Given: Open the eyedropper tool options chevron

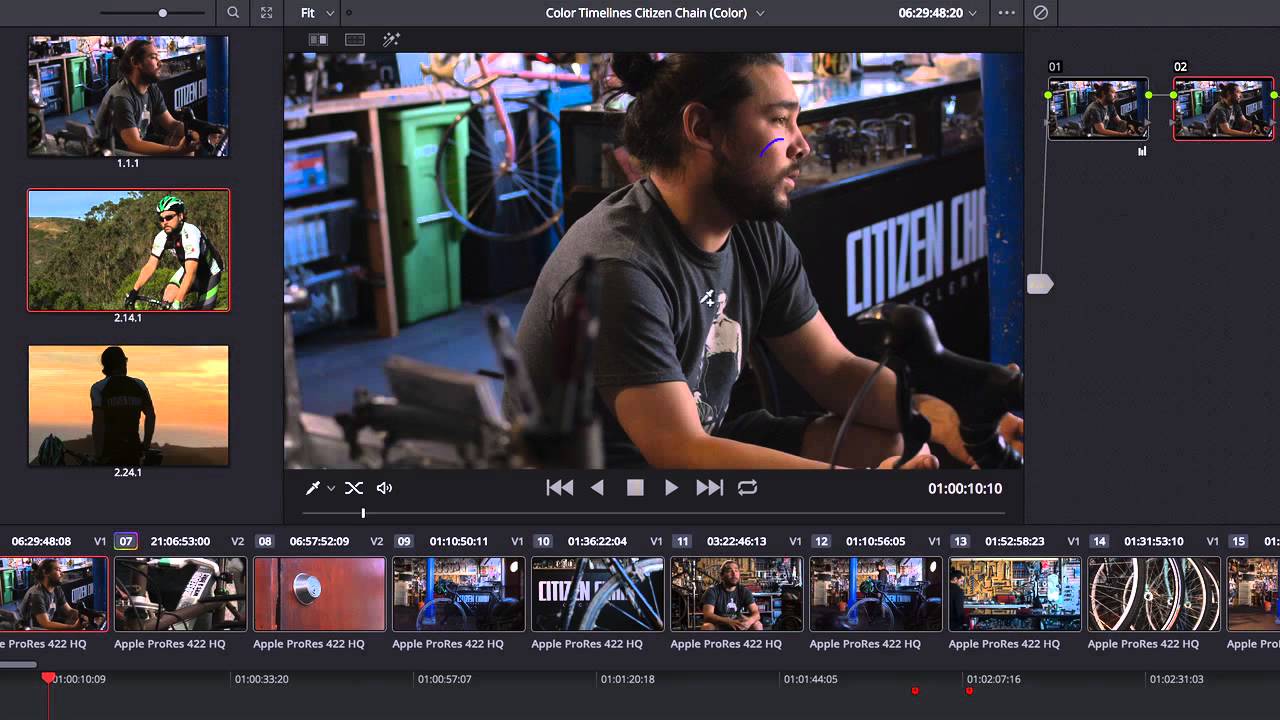Looking at the screenshot, I should pyautogui.click(x=331, y=489).
